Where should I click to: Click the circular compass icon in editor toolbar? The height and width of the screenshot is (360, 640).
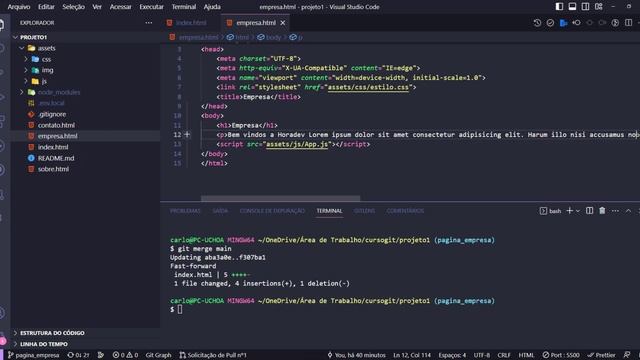(x=615, y=23)
